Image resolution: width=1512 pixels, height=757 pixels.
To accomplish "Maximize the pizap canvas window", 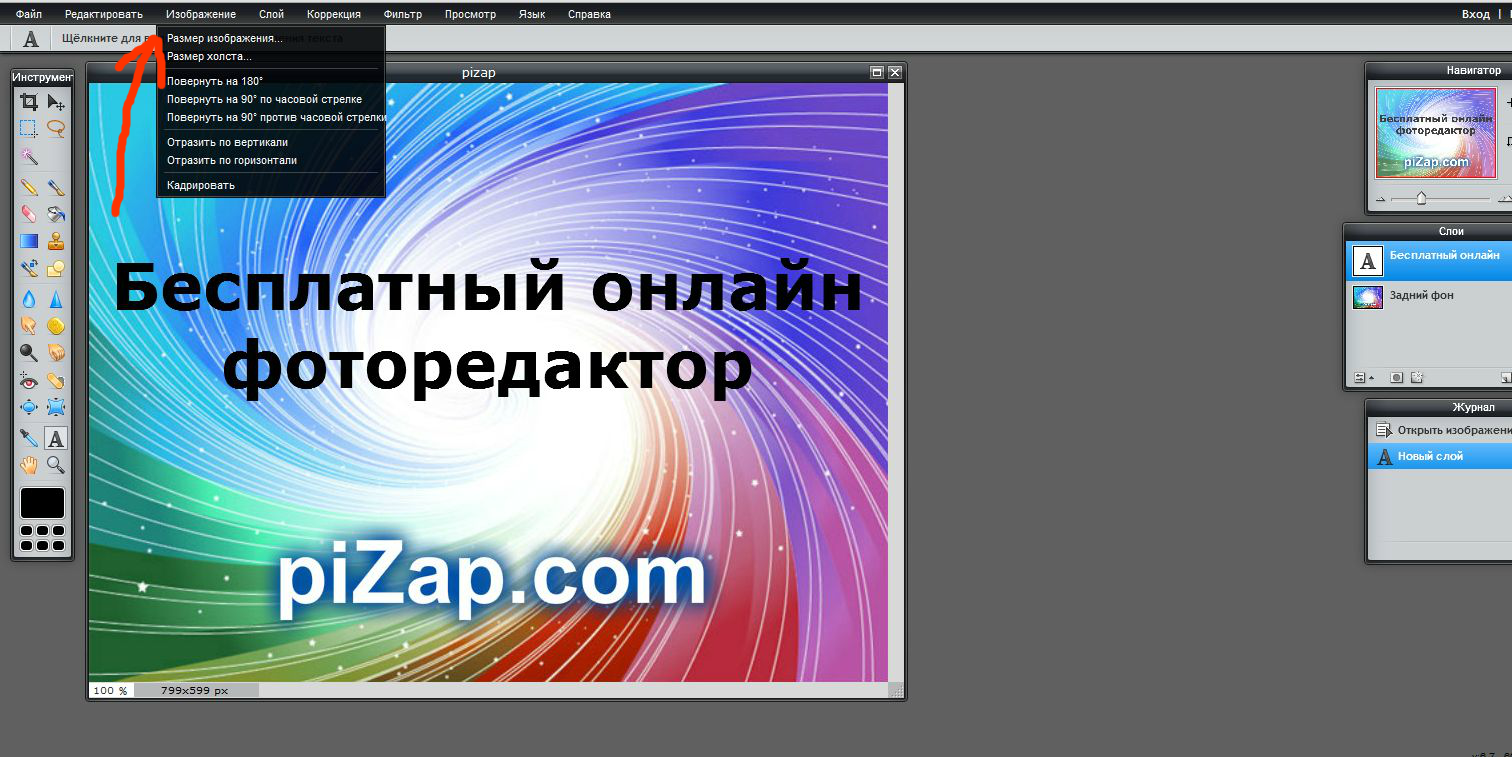I will tap(877, 72).
